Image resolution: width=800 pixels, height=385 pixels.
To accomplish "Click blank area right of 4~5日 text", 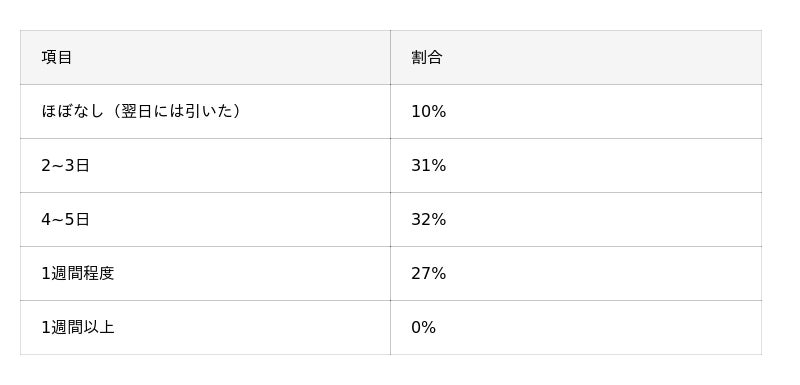I will [240, 220].
